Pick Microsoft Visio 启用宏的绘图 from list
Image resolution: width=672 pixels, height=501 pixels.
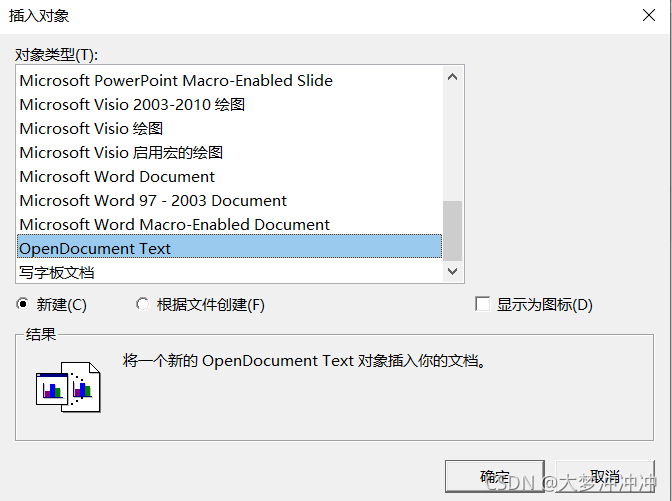(x=229, y=153)
